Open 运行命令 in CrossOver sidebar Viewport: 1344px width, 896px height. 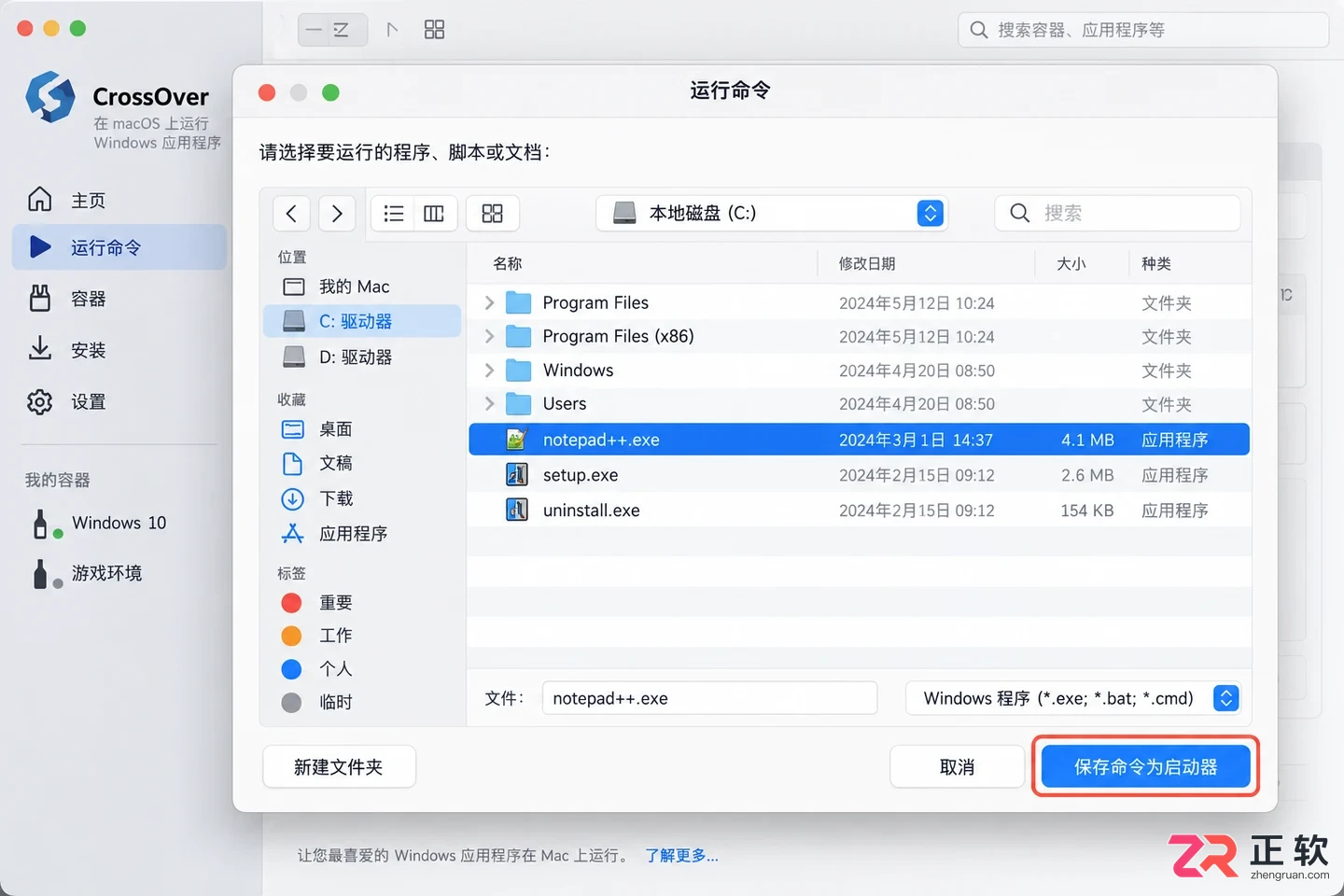coord(119,247)
